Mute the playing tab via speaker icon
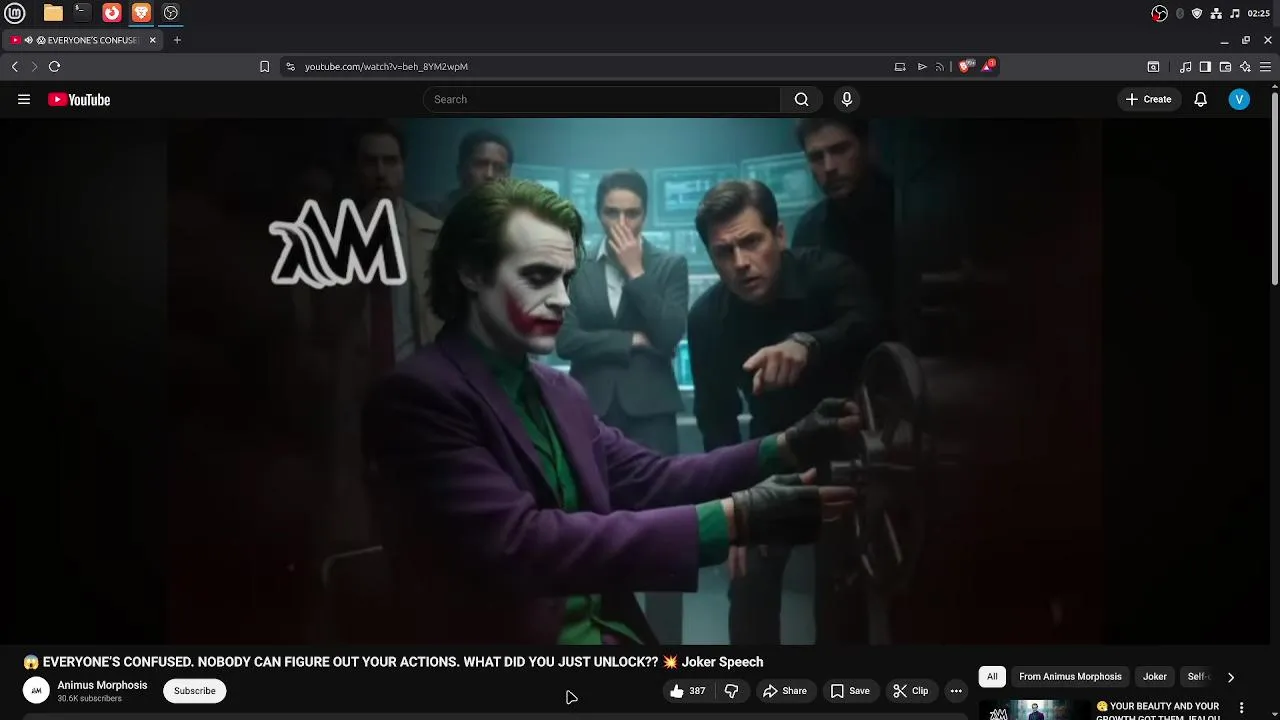Viewport: 1280px width, 720px height. [x=28, y=40]
